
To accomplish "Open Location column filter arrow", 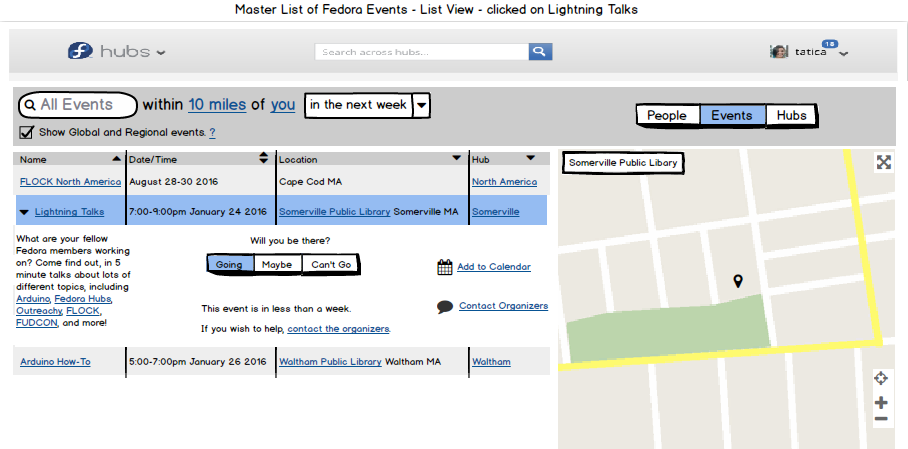I will point(457,158).
